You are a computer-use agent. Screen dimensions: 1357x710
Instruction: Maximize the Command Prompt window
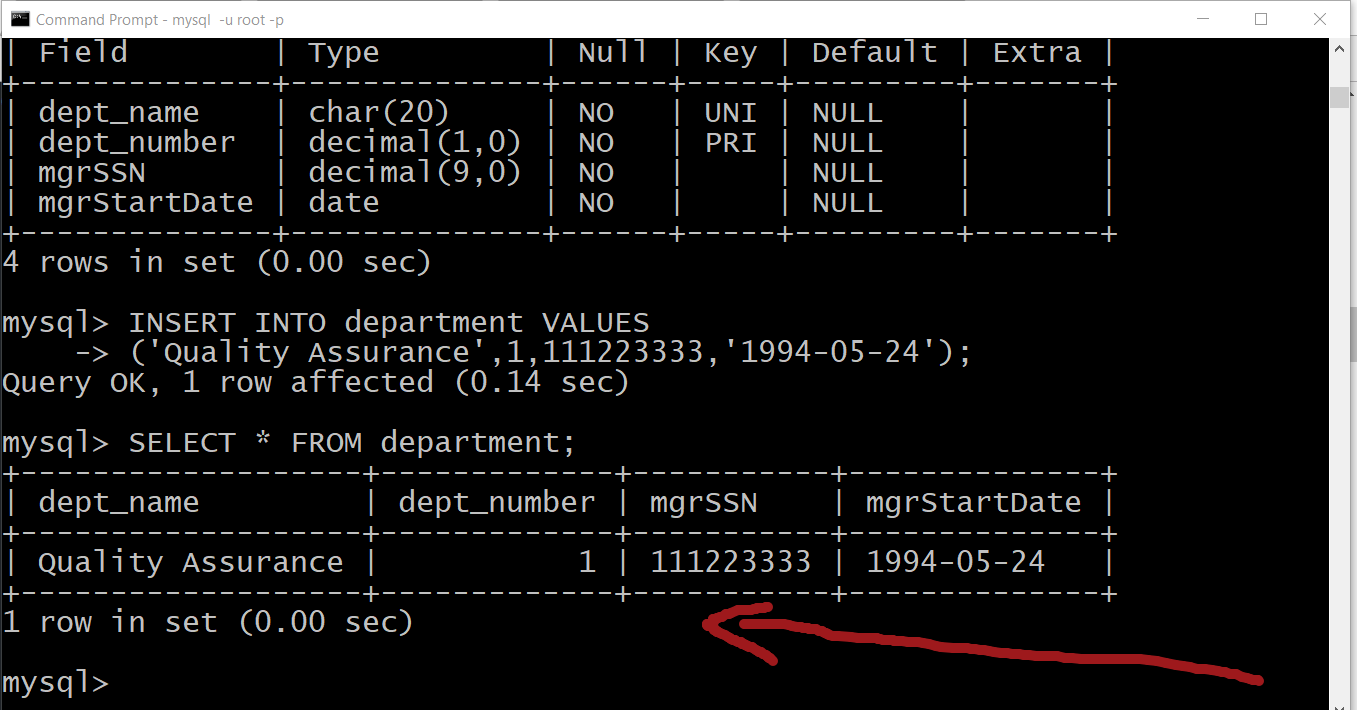click(x=1261, y=19)
